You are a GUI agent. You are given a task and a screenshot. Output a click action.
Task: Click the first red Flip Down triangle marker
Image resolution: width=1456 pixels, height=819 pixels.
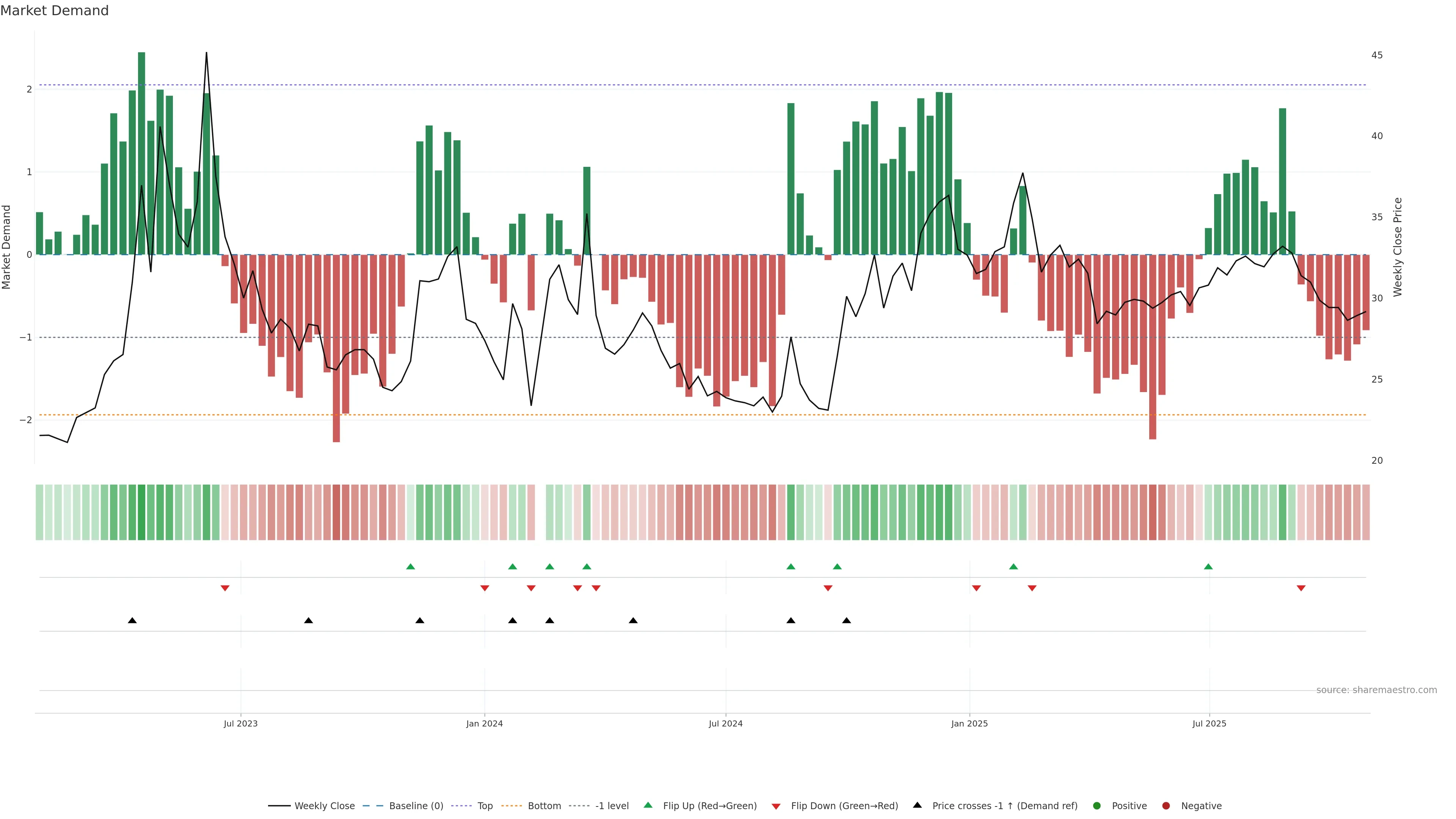click(225, 588)
